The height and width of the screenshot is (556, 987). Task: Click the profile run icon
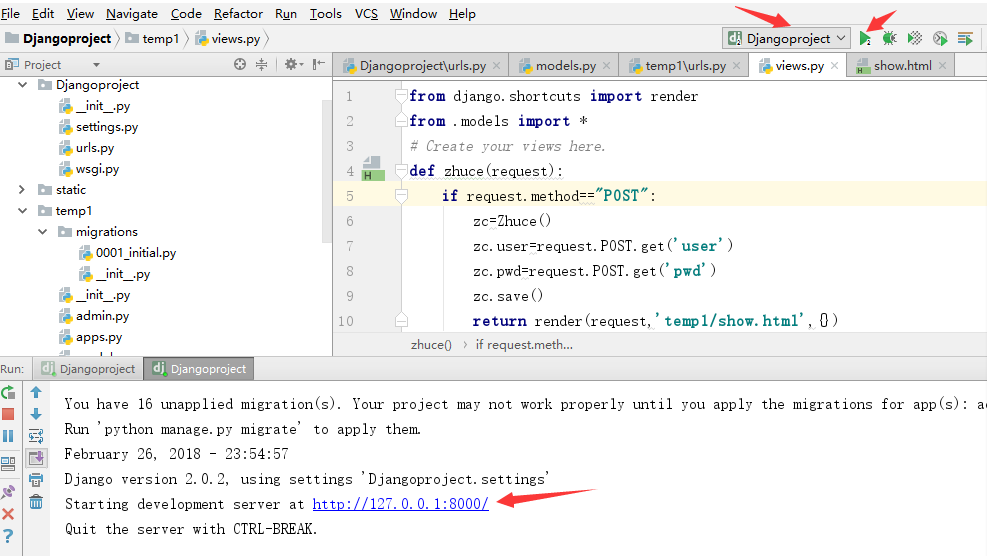[940, 38]
